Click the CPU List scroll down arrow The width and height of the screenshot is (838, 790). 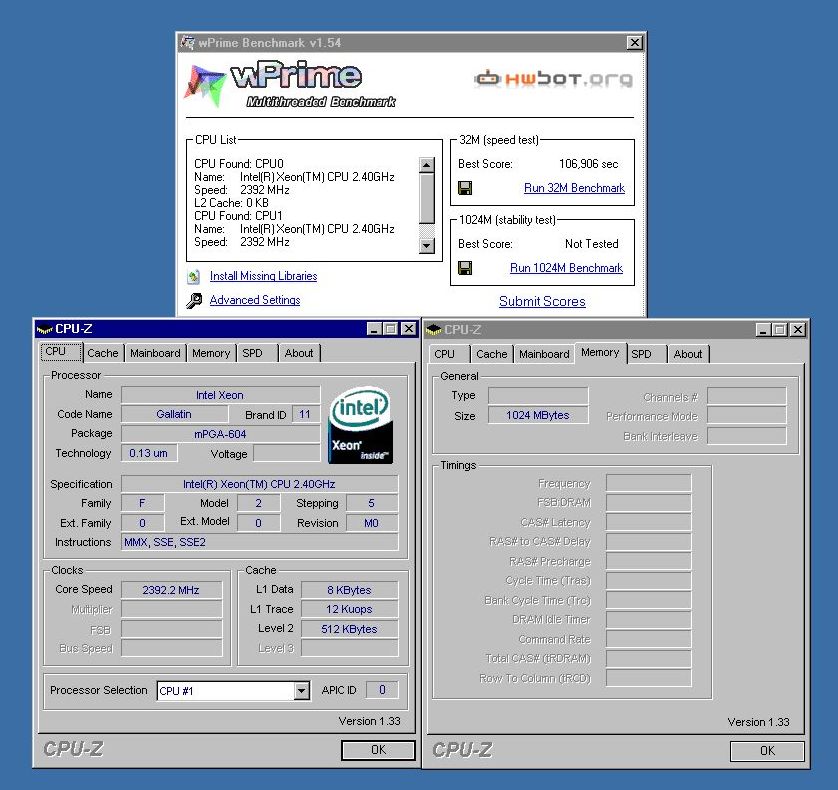pyautogui.click(x=426, y=246)
